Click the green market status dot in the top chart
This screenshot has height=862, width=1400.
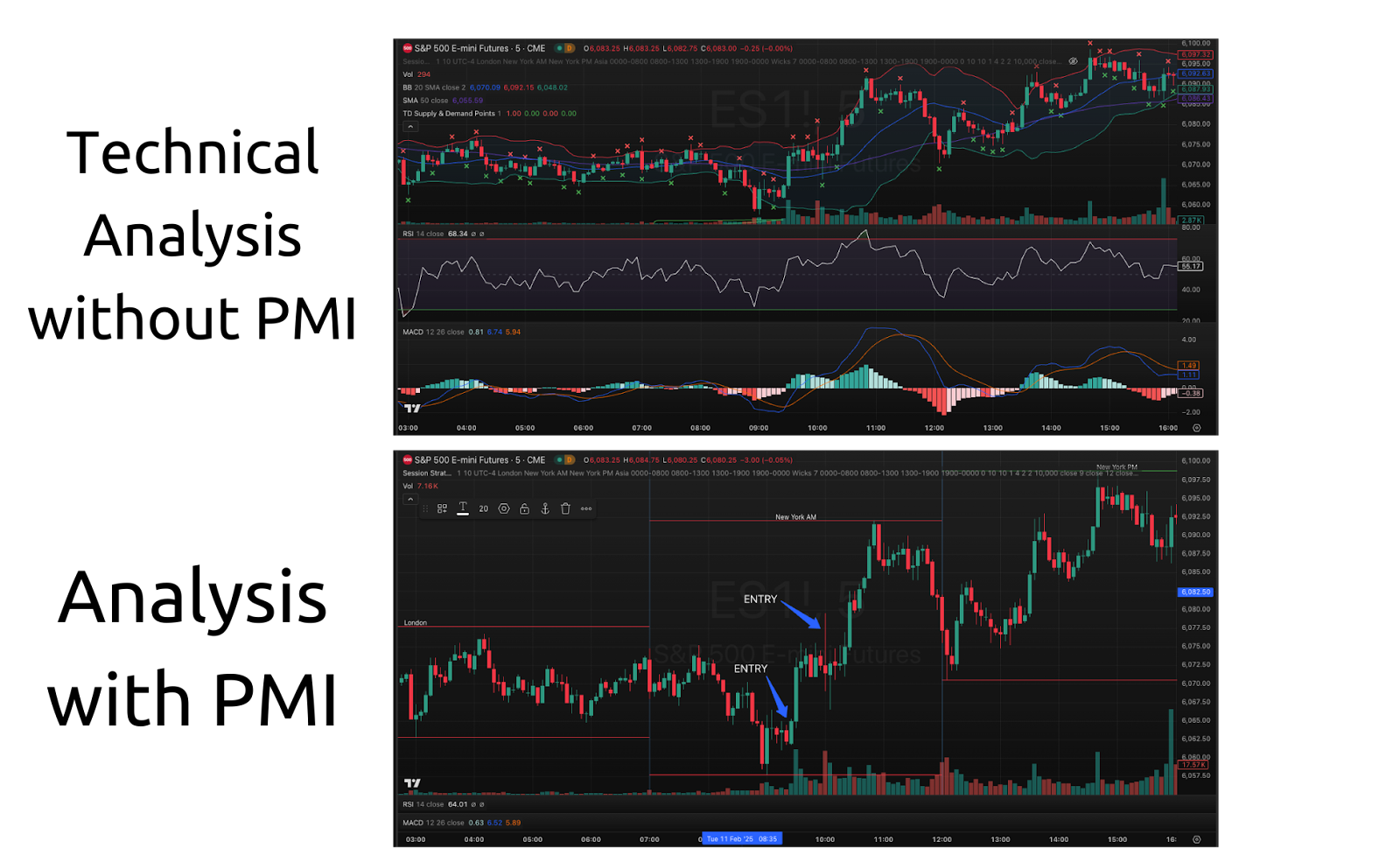pos(559,48)
